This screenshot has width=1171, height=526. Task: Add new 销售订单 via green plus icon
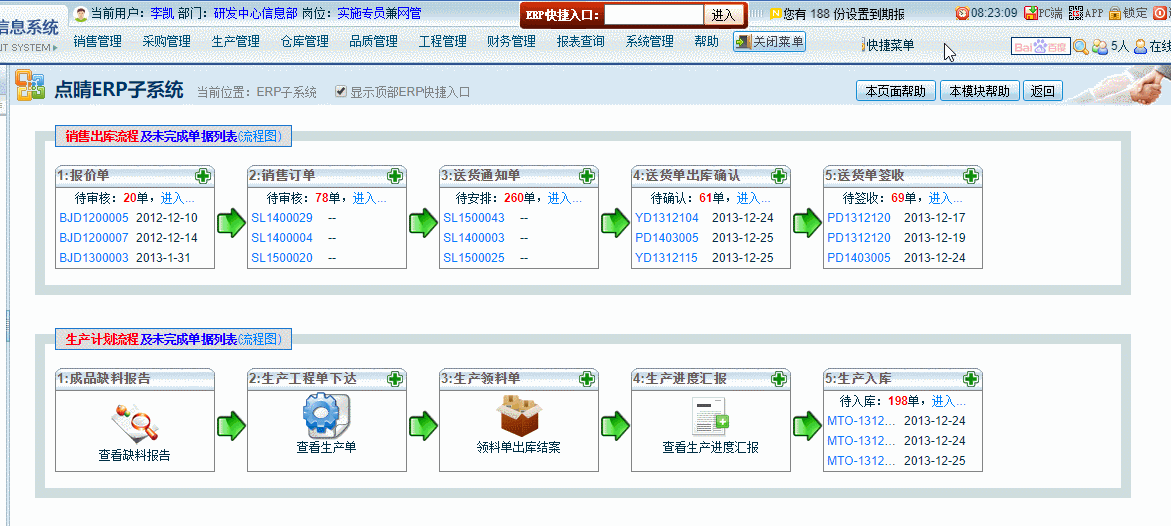click(x=395, y=176)
